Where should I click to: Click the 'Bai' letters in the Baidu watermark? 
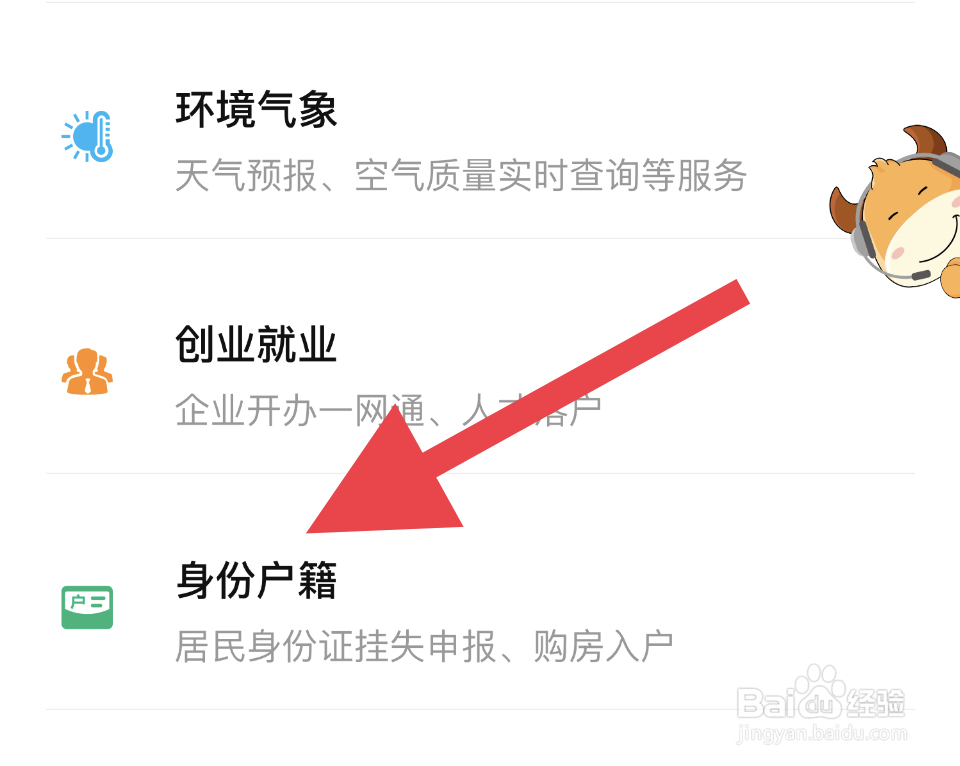point(767,703)
